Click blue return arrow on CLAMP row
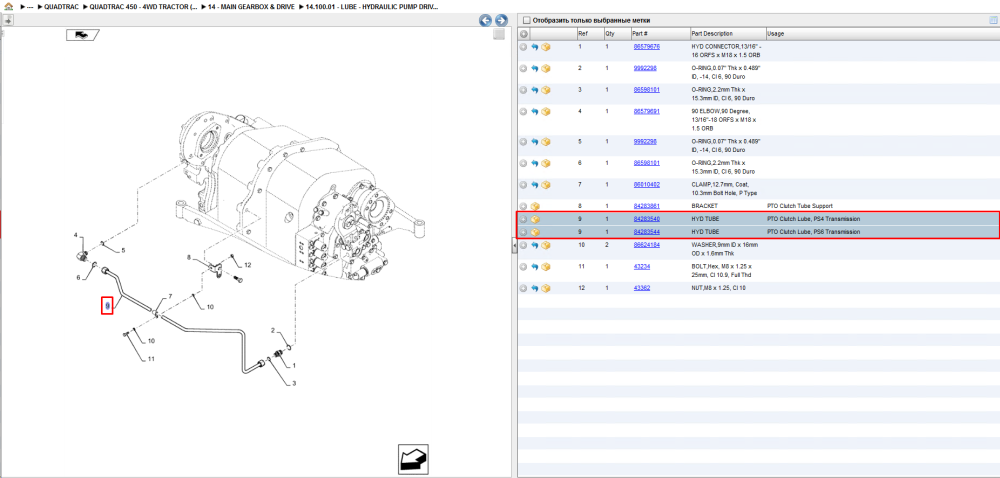This screenshot has height=478, width=1000. click(535, 185)
